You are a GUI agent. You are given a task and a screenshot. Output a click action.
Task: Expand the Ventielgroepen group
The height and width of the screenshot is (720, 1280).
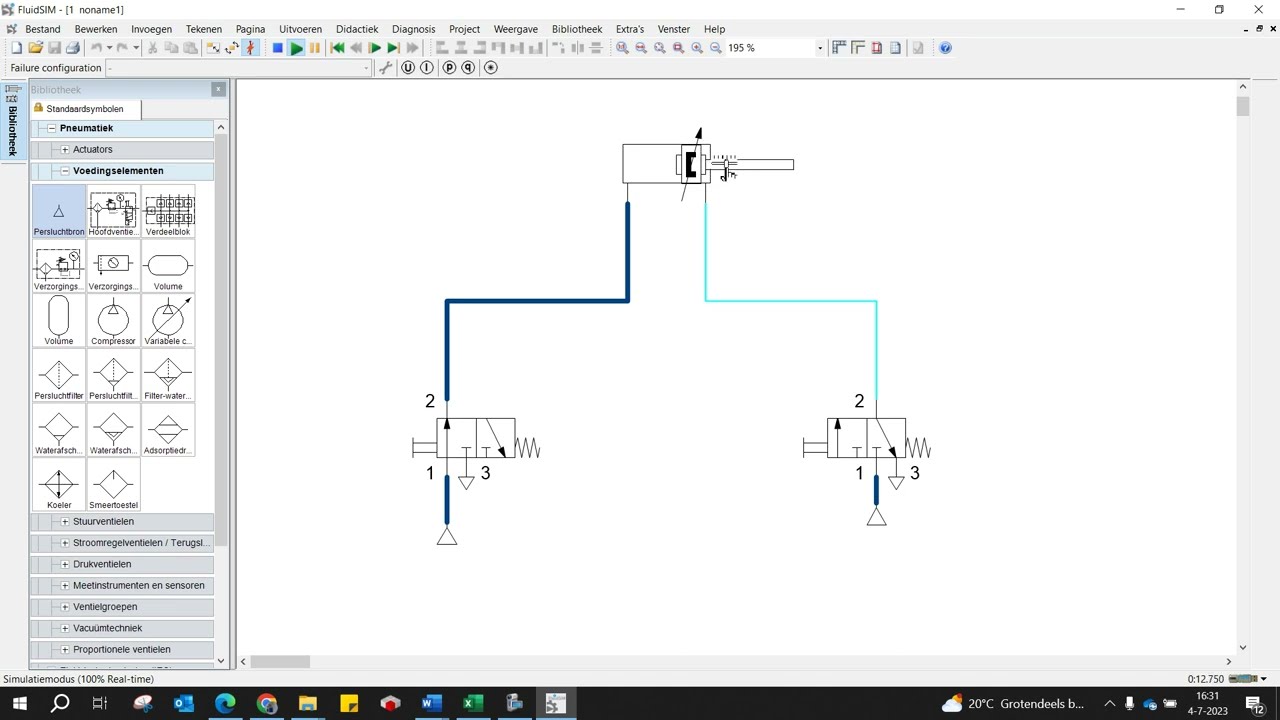65,607
